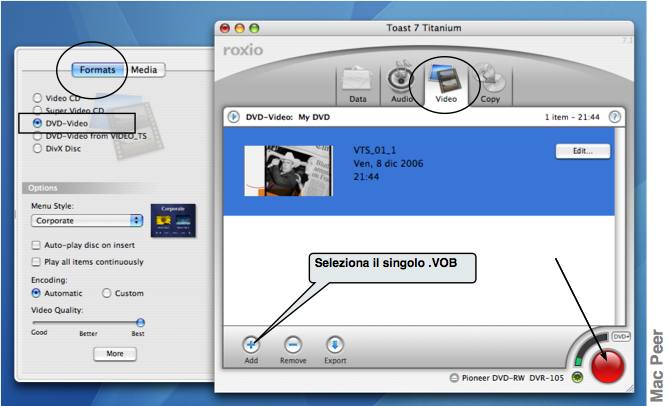This screenshot has width=667, height=406.
Task: Select the DivX Disc format
Action: [x=37, y=149]
